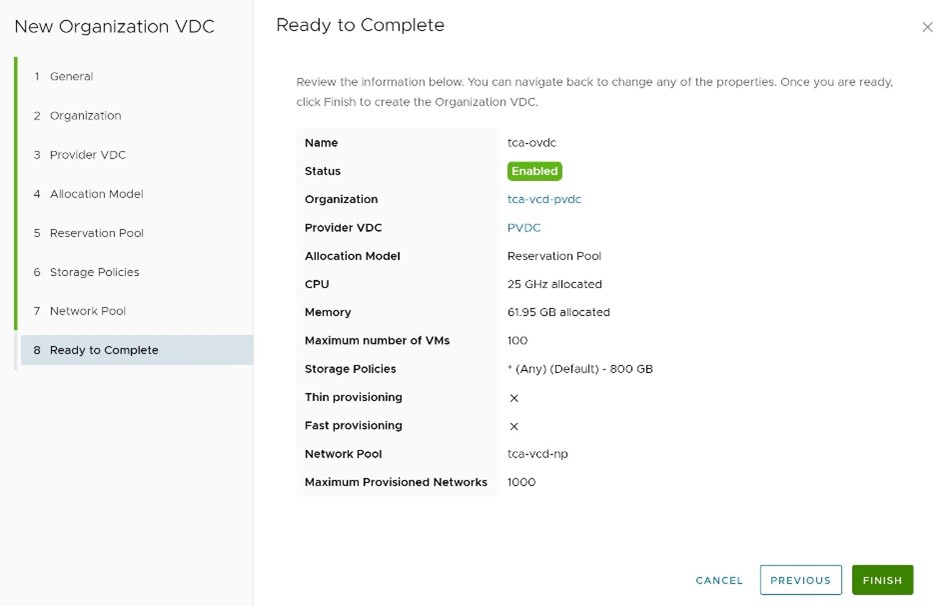
Task: Cancel the VDC creation wizard
Action: click(719, 580)
